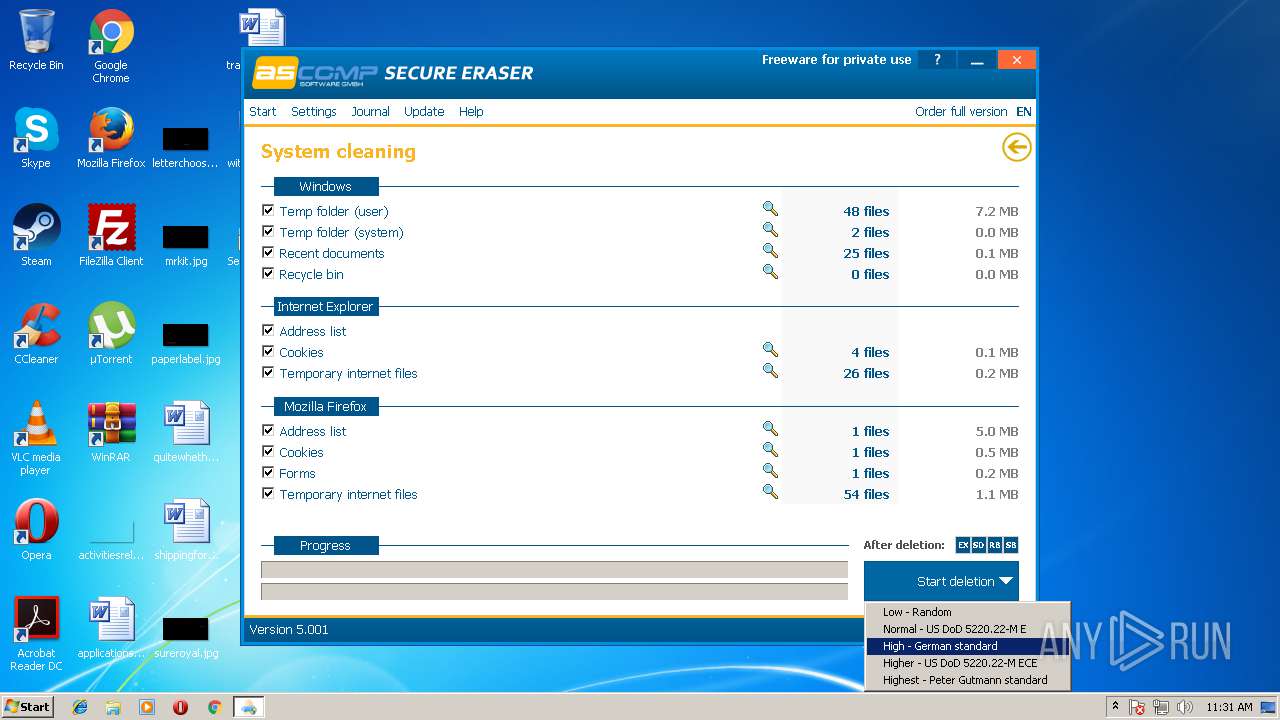Screen dimensions: 1280x720
Task: Open Mozilla Firefox desktop shortcut
Action: (111, 138)
